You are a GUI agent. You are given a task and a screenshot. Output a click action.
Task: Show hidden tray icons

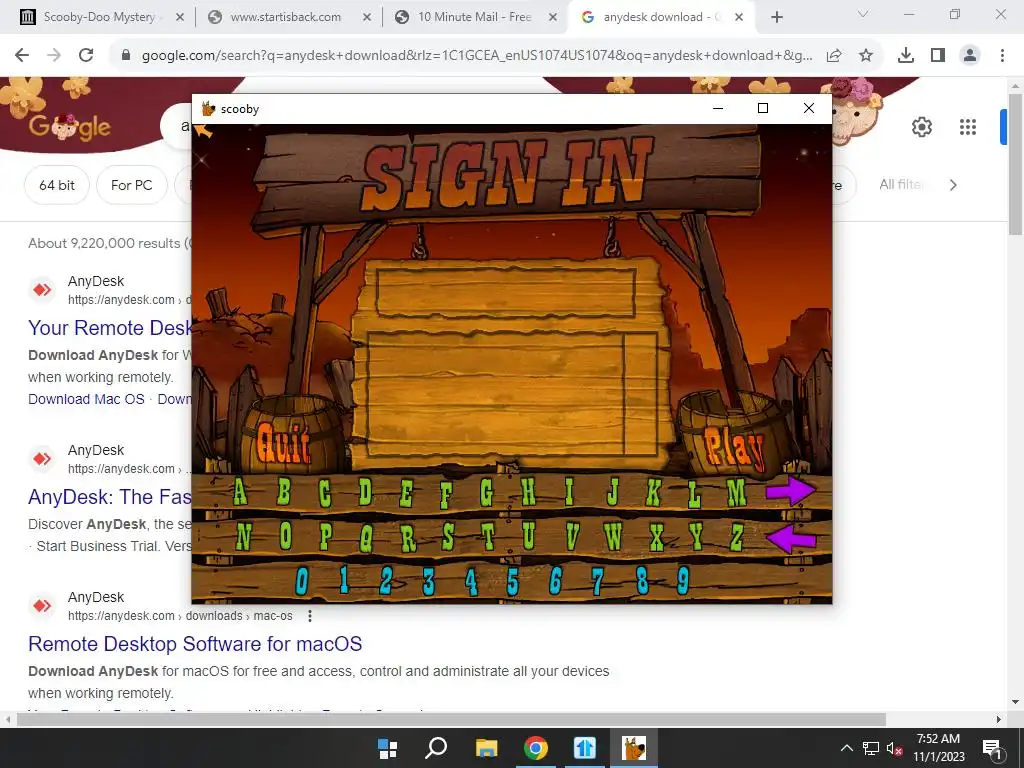pos(846,748)
